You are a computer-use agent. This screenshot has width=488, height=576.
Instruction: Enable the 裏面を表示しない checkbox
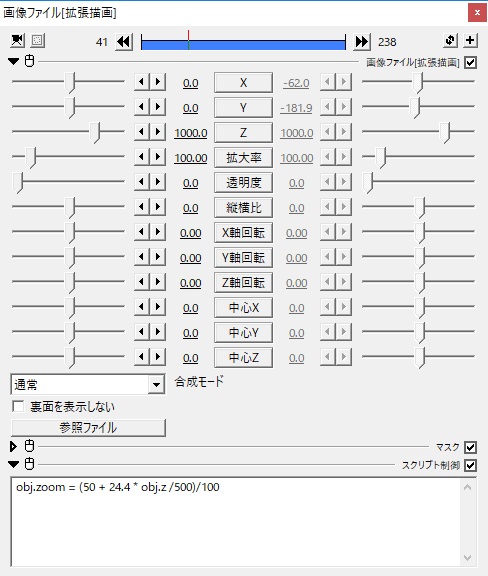pyautogui.click(x=18, y=406)
